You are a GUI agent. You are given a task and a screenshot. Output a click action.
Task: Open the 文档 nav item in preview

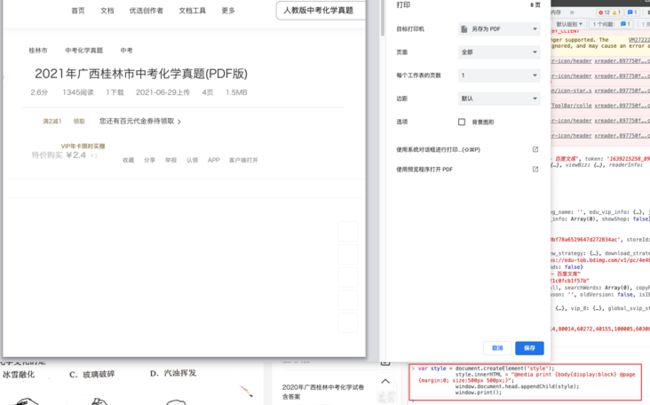tap(107, 11)
